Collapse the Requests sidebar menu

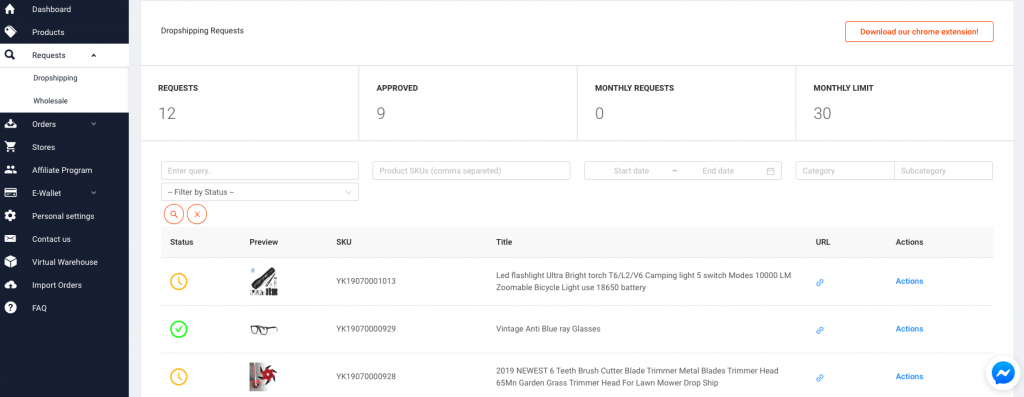(64, 56)
